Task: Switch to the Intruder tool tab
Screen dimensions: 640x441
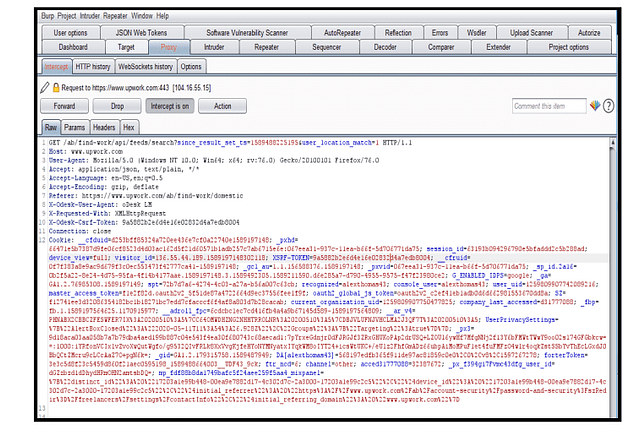Action: (x=214, y=47)
